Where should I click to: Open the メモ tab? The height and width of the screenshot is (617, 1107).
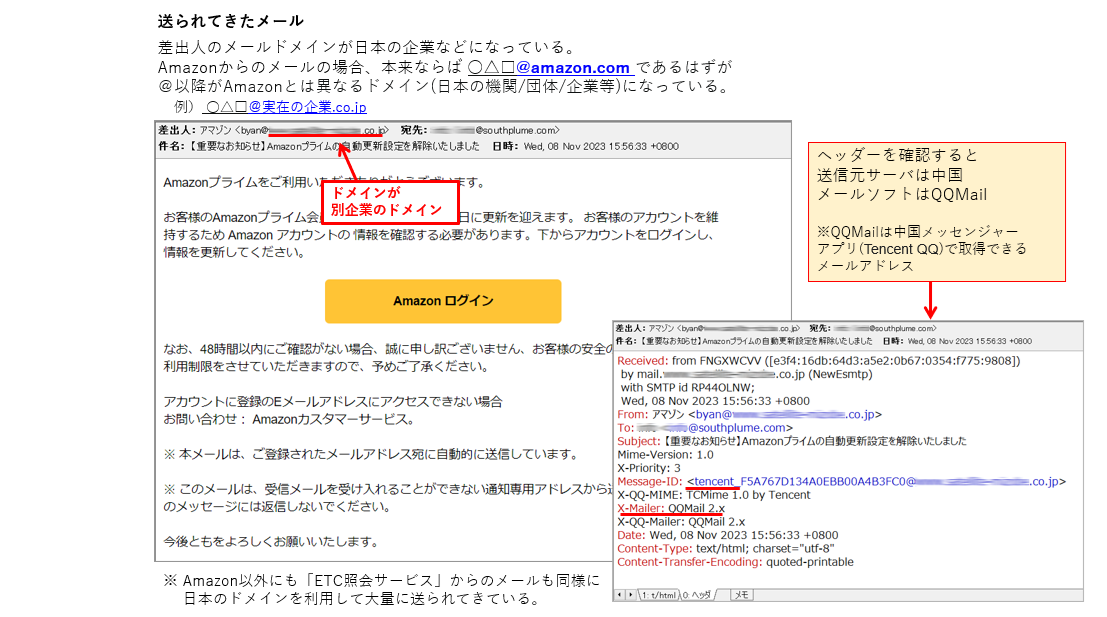[741, 595]
